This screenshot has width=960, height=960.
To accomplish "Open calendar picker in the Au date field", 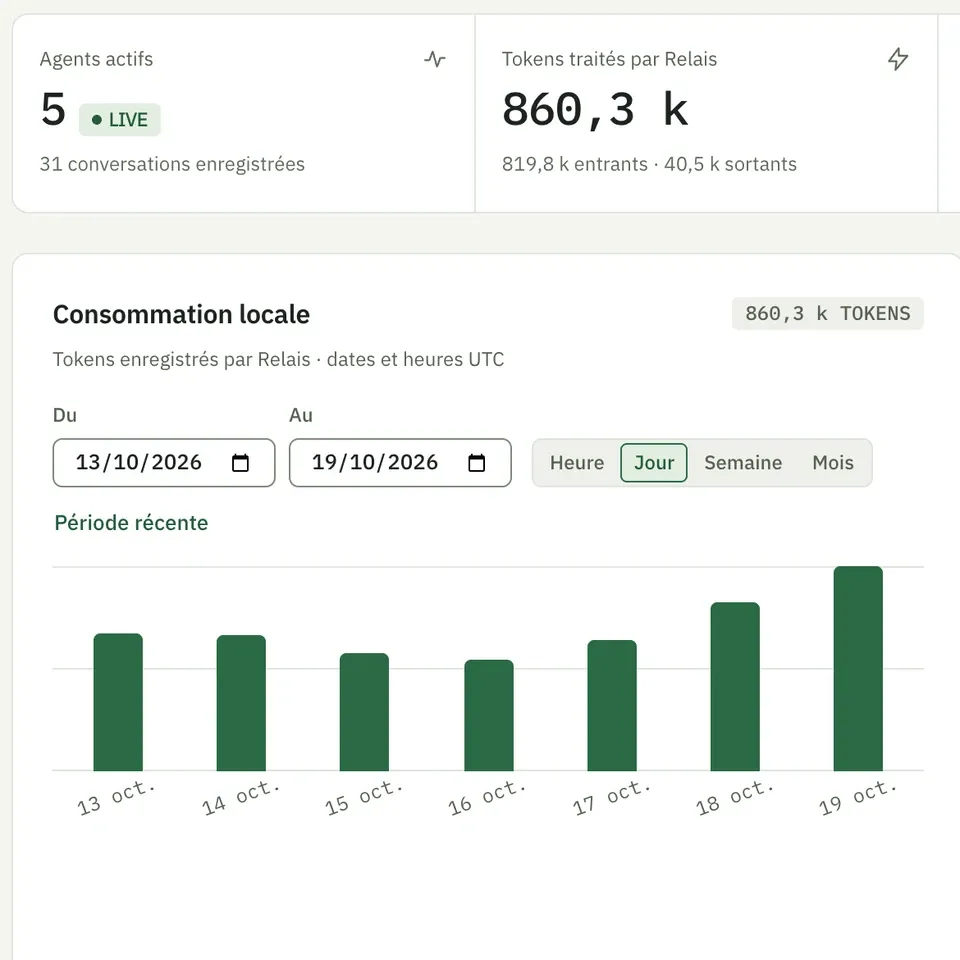I will pos(476,463).
